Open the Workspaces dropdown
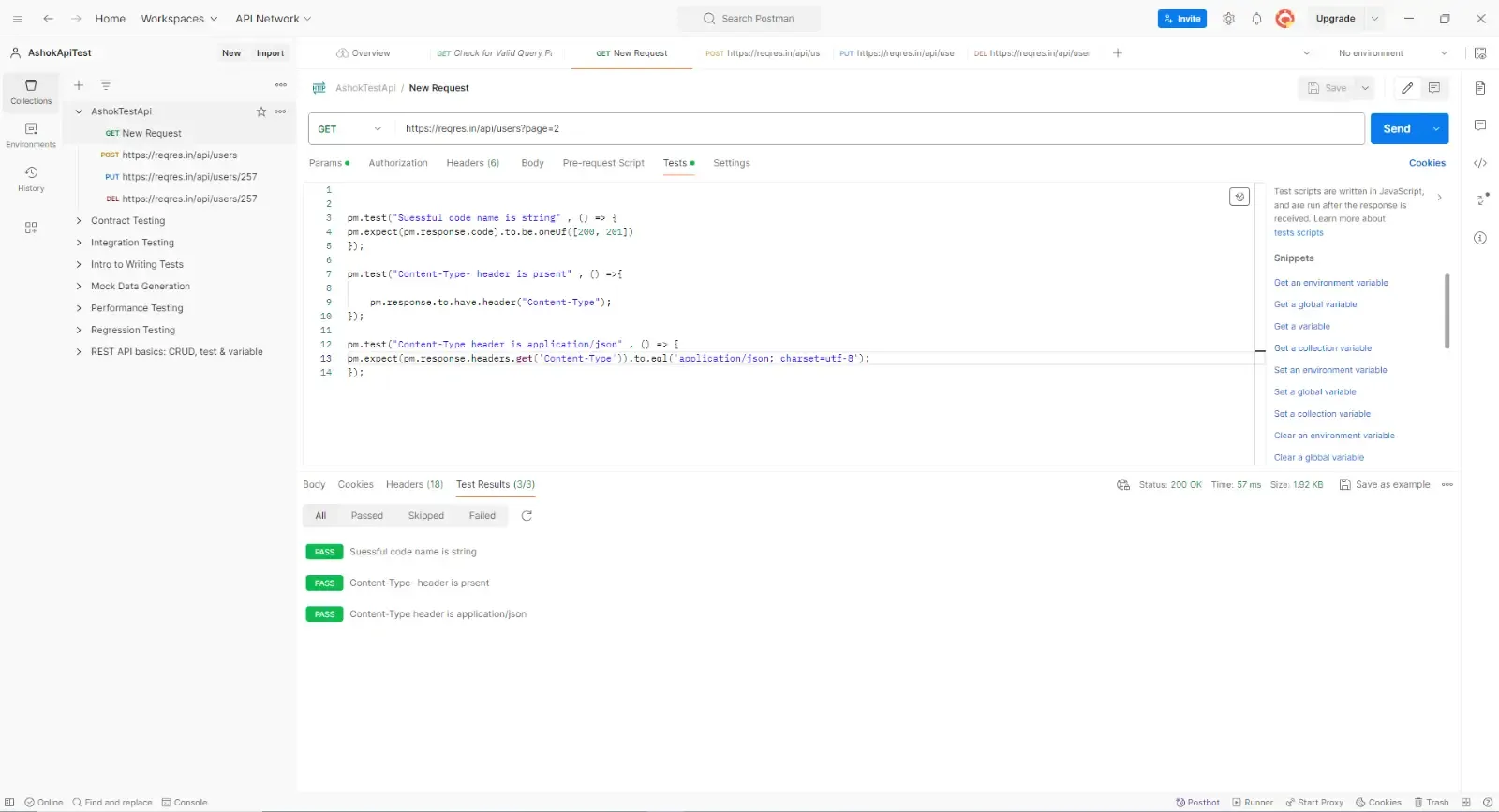The image size is (1499, 812). point(179,19)
